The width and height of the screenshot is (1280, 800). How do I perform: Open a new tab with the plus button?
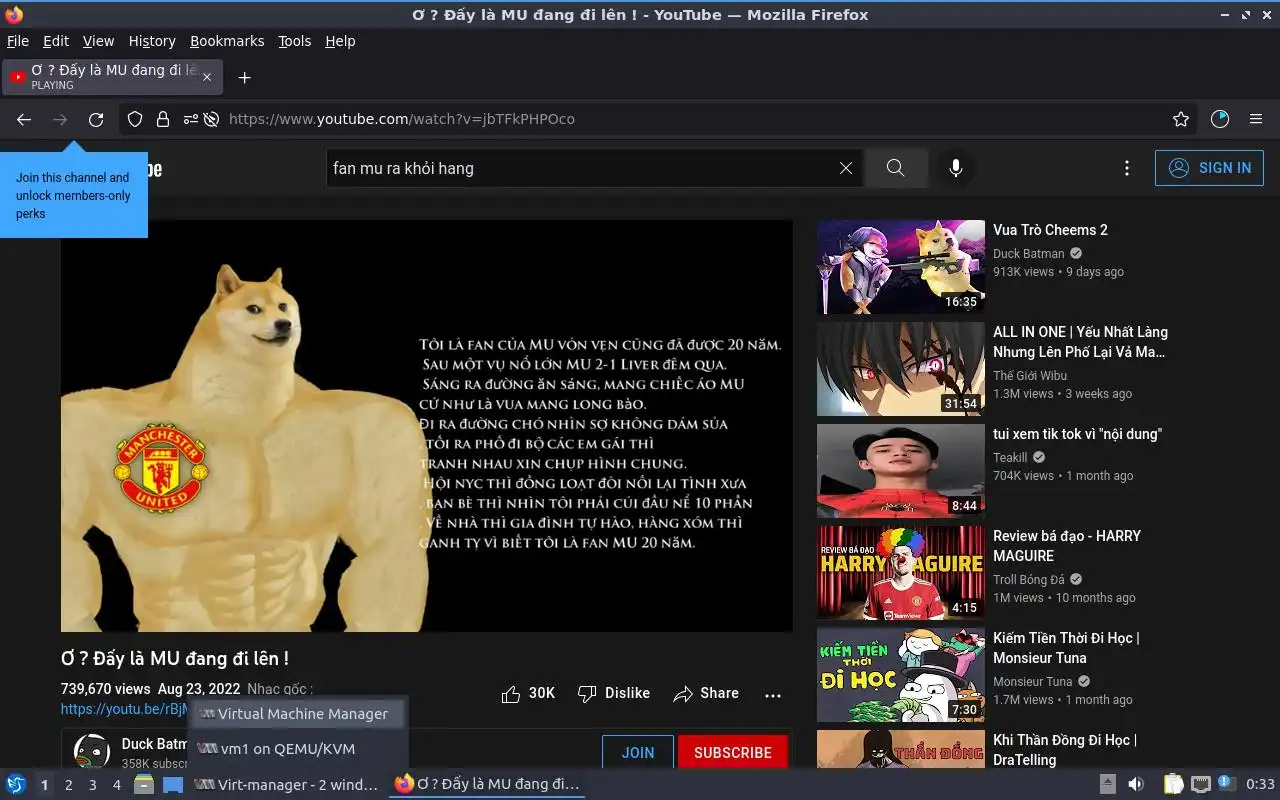pyautogui.click(x=244, y=77)
